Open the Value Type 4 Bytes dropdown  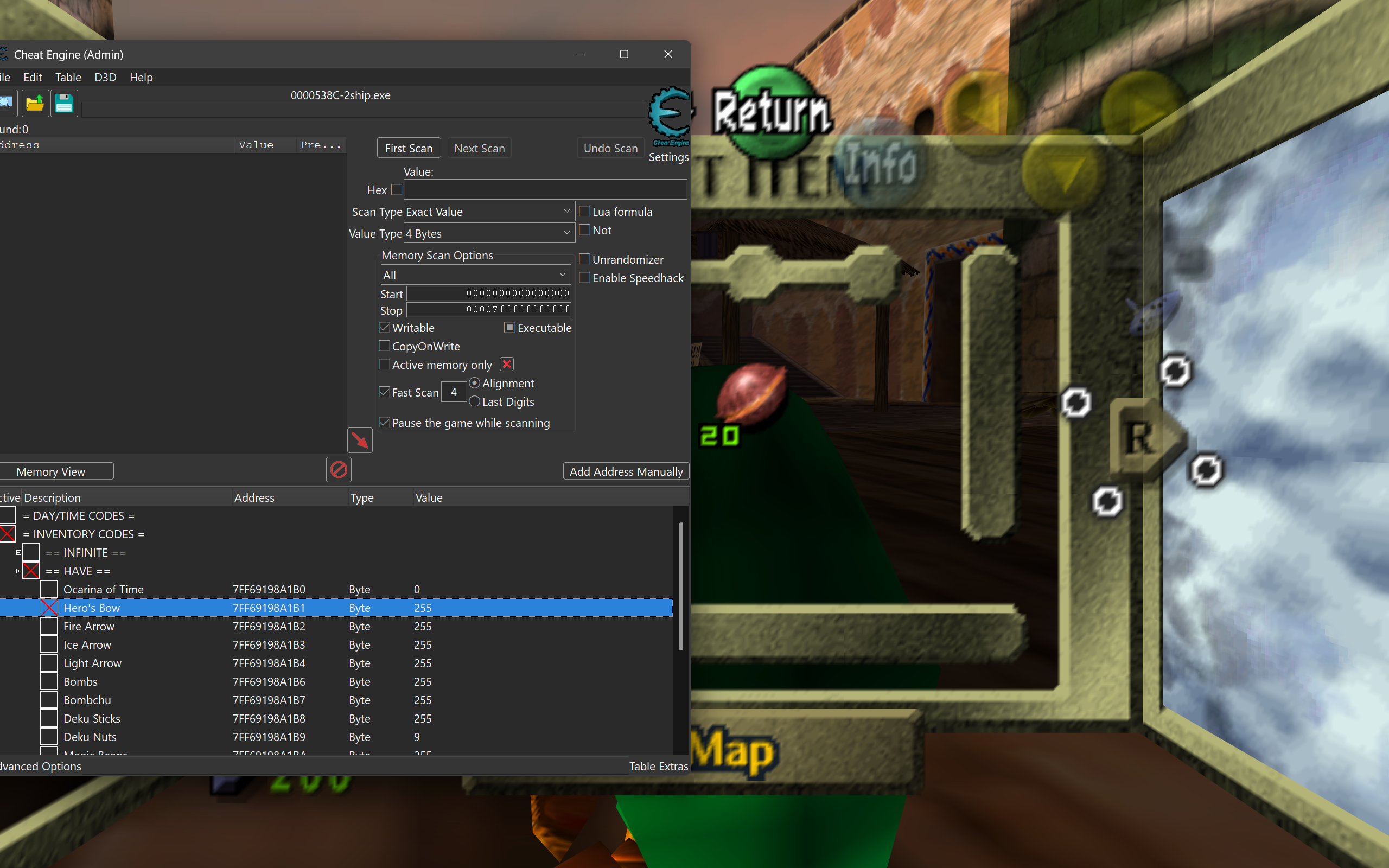click(x=489, y=234)
